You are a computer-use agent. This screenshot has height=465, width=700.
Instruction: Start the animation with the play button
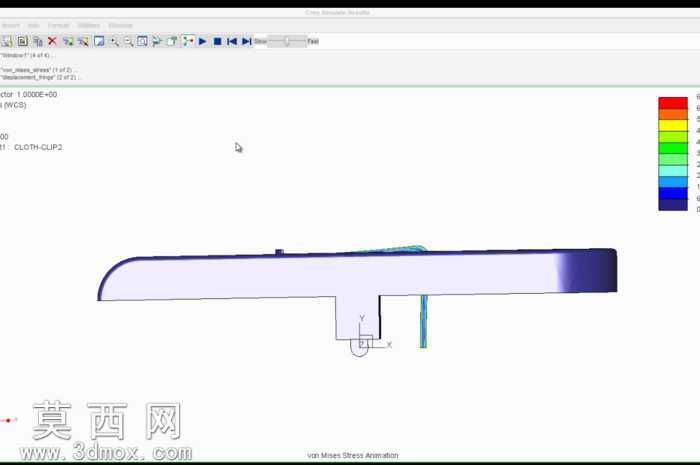[x=203, y=42]
